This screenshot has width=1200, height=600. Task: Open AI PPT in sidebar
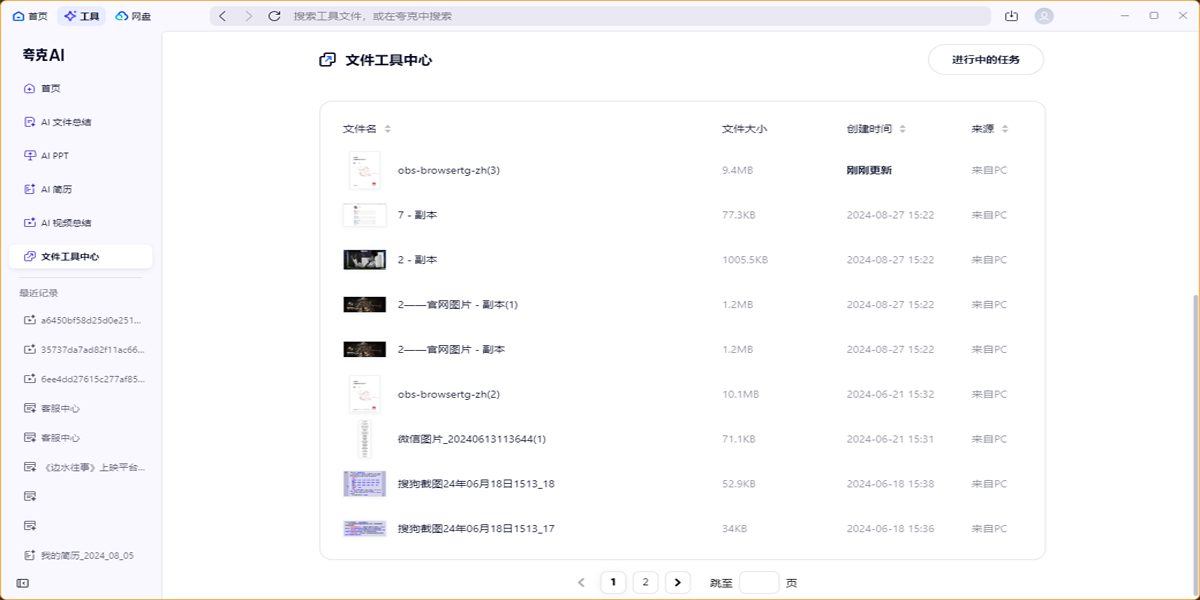coord(80,156)
